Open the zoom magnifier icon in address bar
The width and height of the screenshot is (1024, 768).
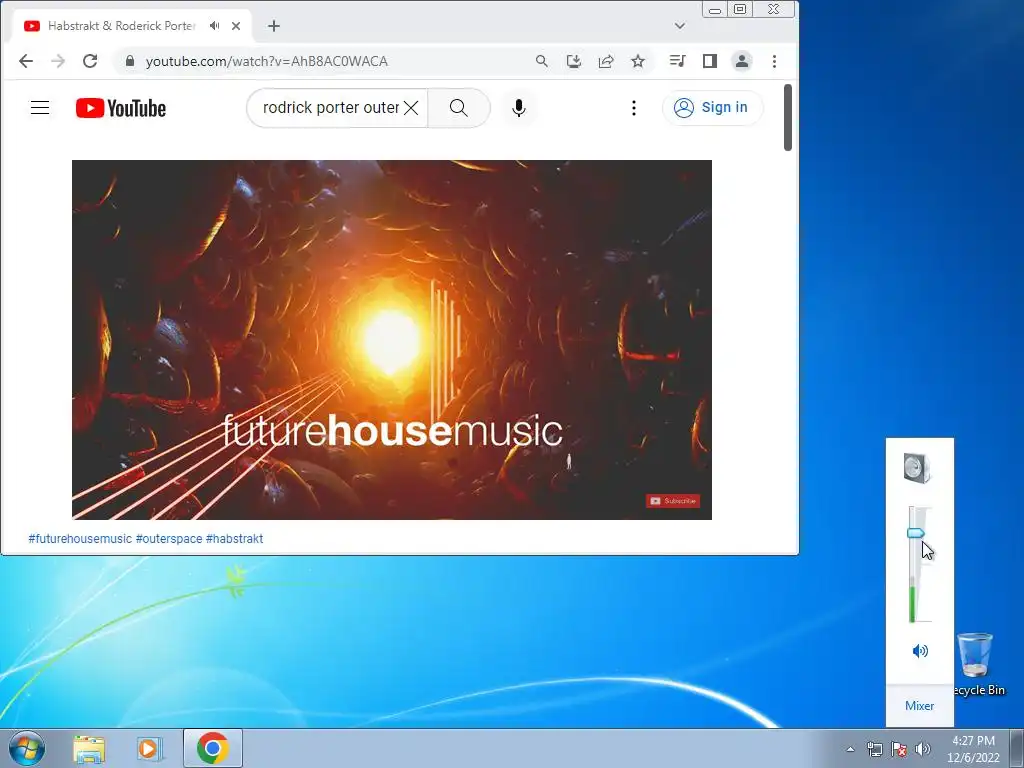click(541, 61)
